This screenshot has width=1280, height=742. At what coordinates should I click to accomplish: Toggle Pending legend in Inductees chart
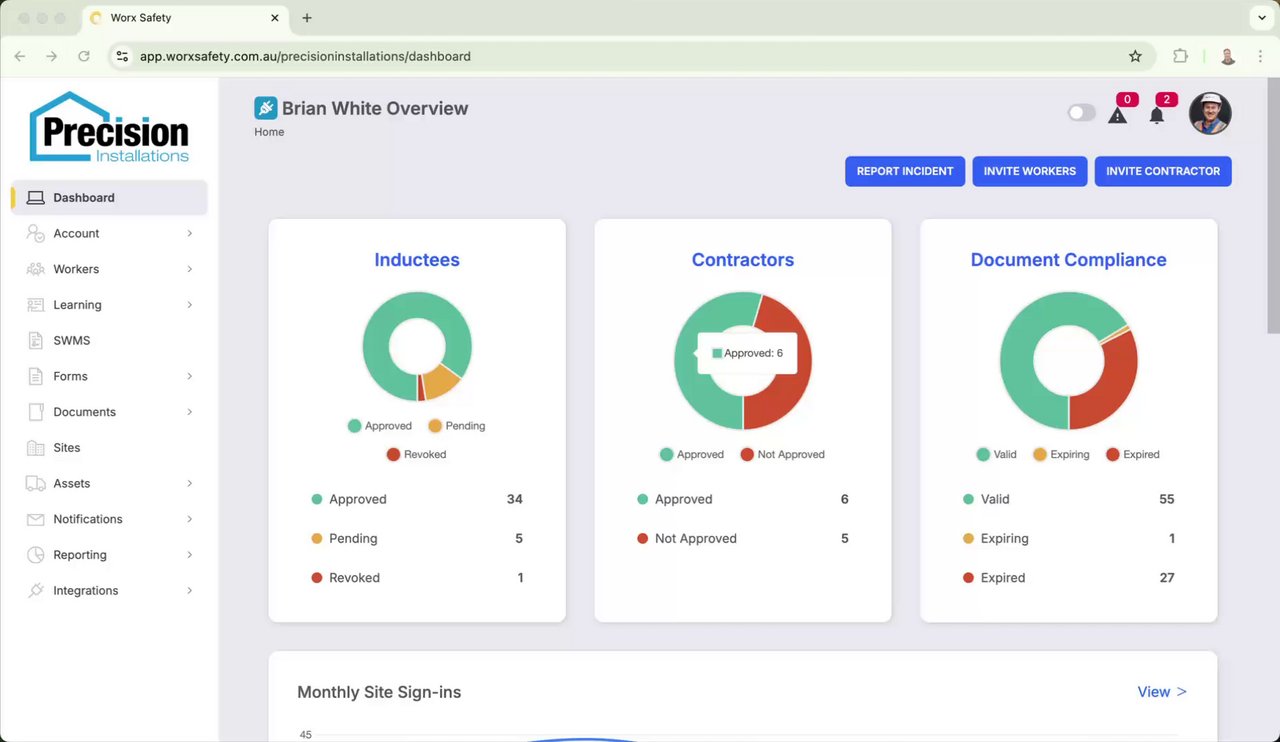pyautogui.click(x=457, y=426)
